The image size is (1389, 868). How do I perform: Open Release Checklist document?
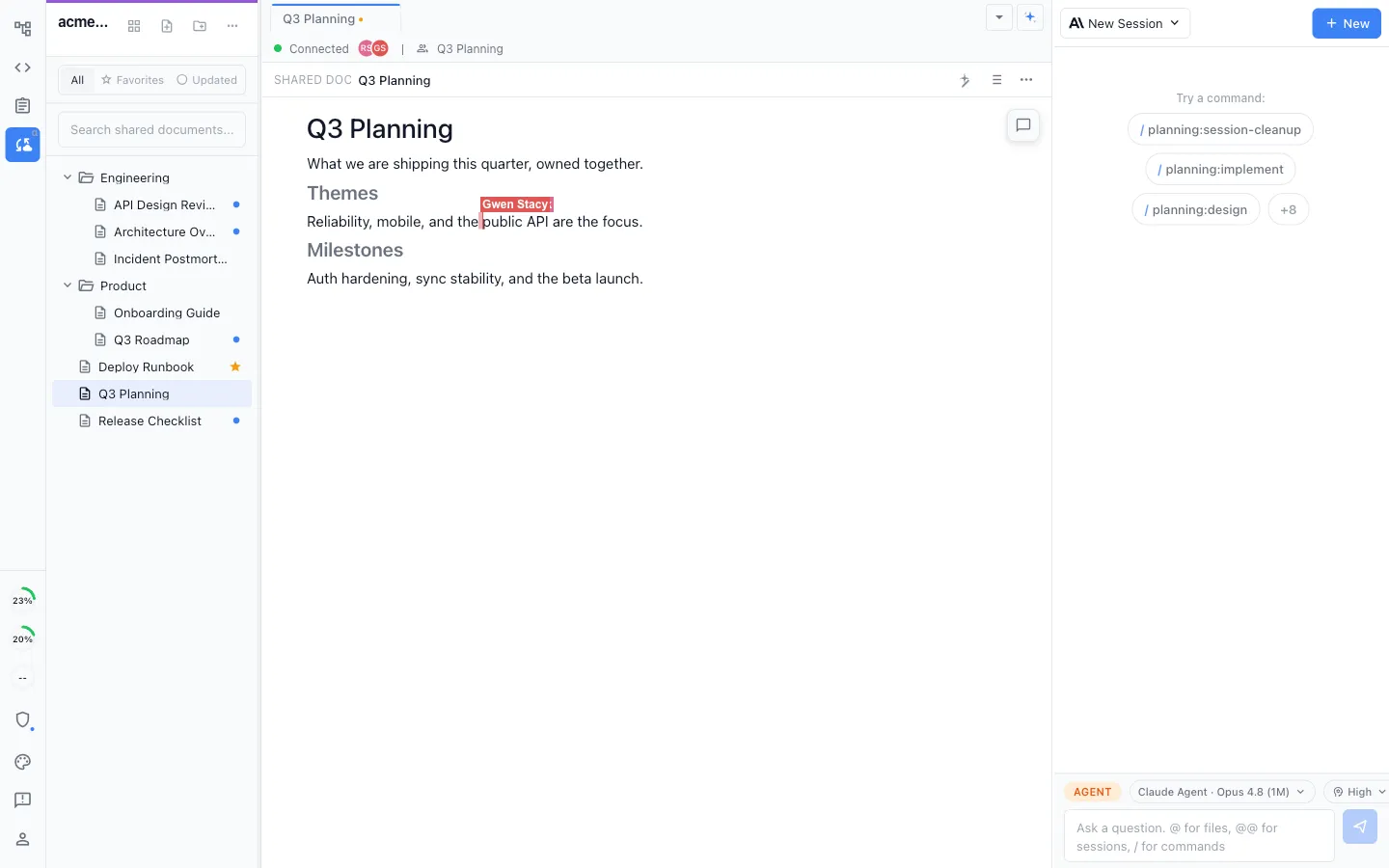[152, 420]
